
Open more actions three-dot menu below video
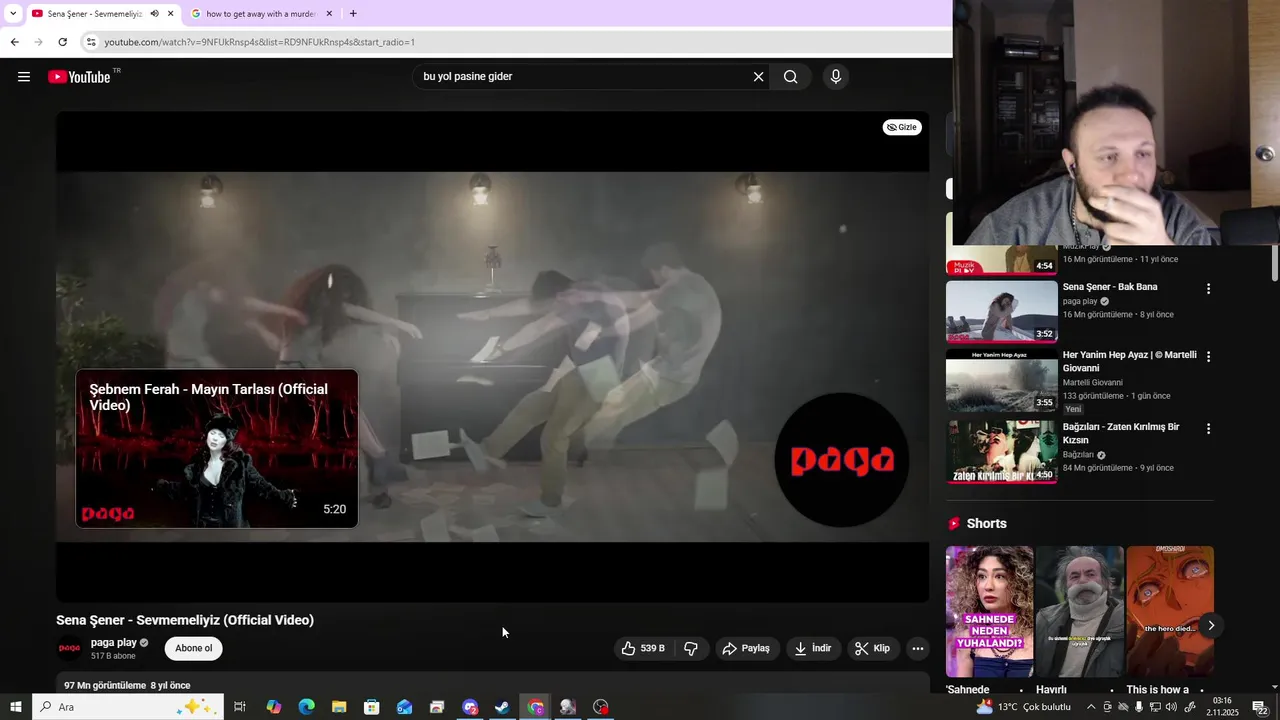(918, 649)
